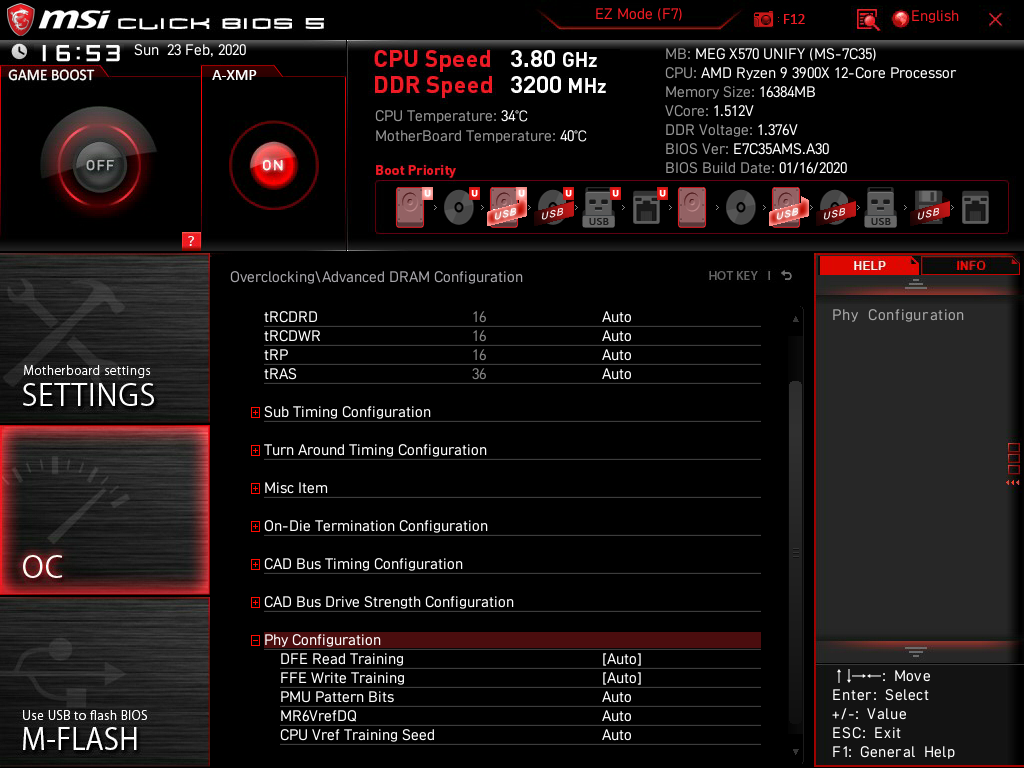This screenshot has width=1024, height=768.
Task: Click the tRAS Auto value field
Action: [616, 374]
